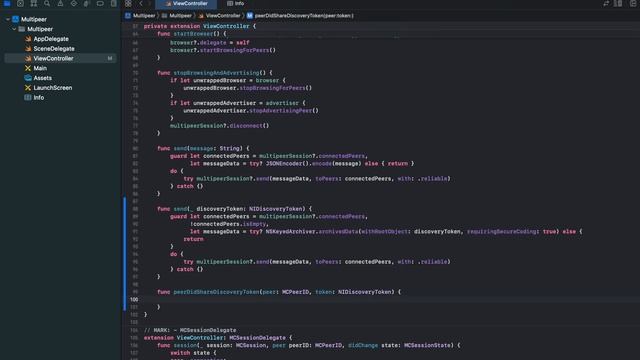
Task: Click 'startBrowsingForPeers' method call
Action: (x=234, y=50)
